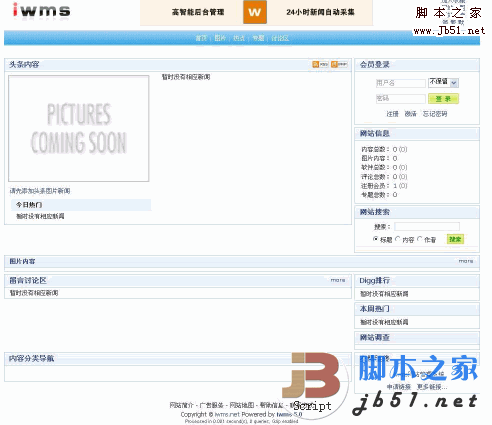Click the green 登录 button
492x425 pixels.
[x=443, y=99]
